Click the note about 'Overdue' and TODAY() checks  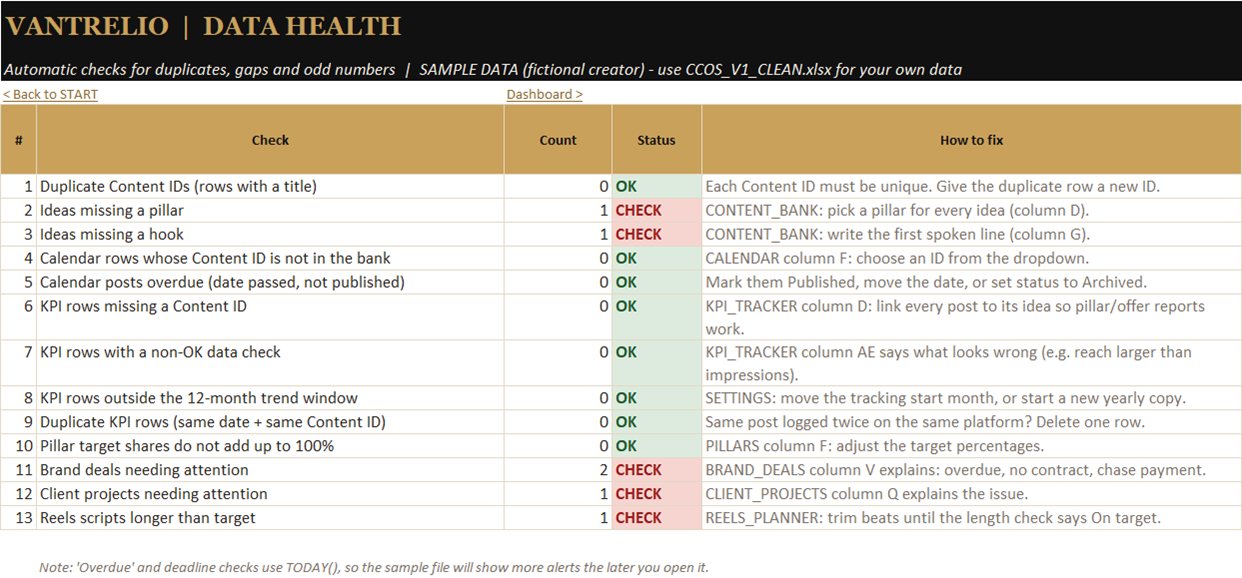(x=373, y=567)
